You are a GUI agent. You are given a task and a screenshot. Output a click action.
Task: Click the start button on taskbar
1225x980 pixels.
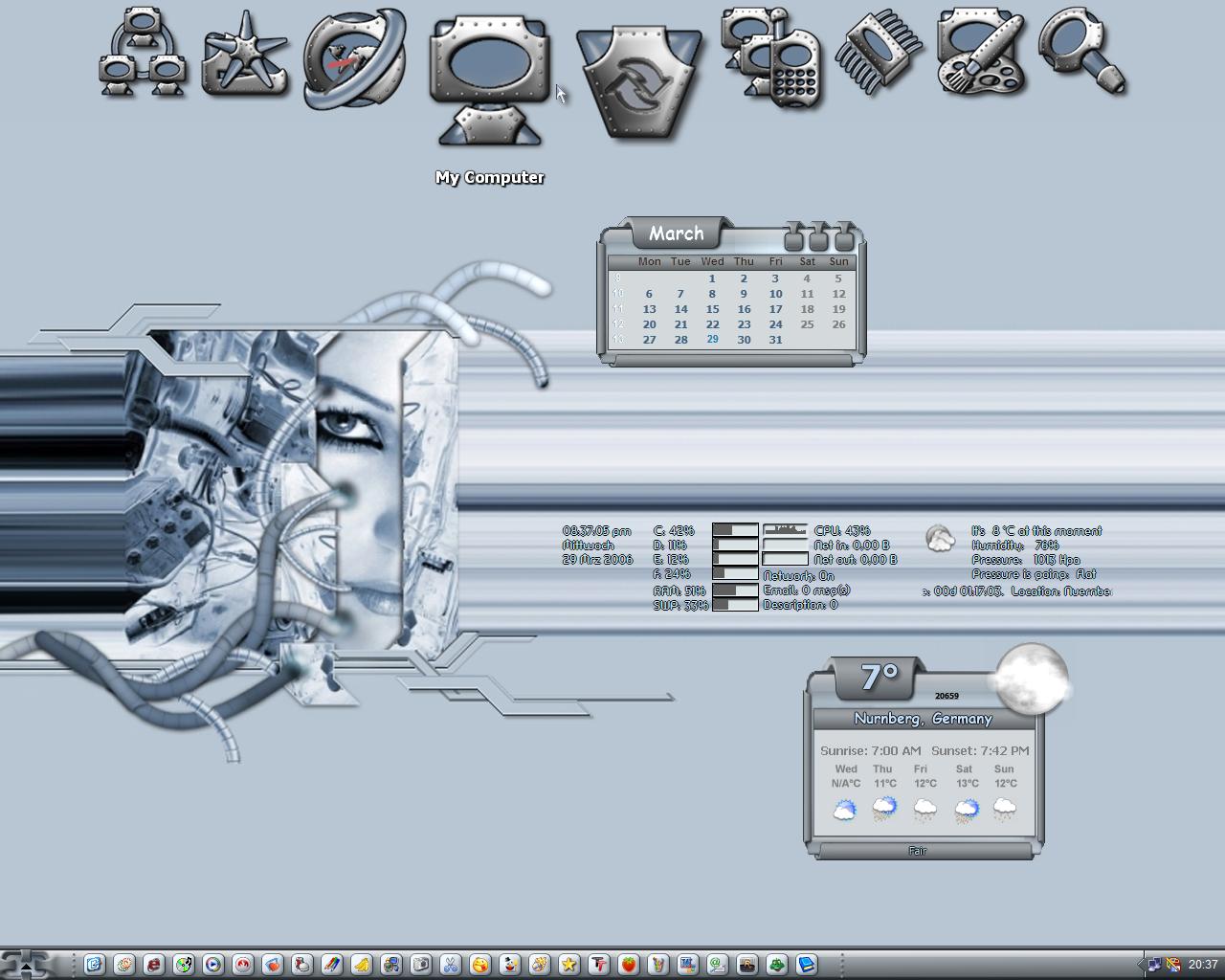coord(27,964)
